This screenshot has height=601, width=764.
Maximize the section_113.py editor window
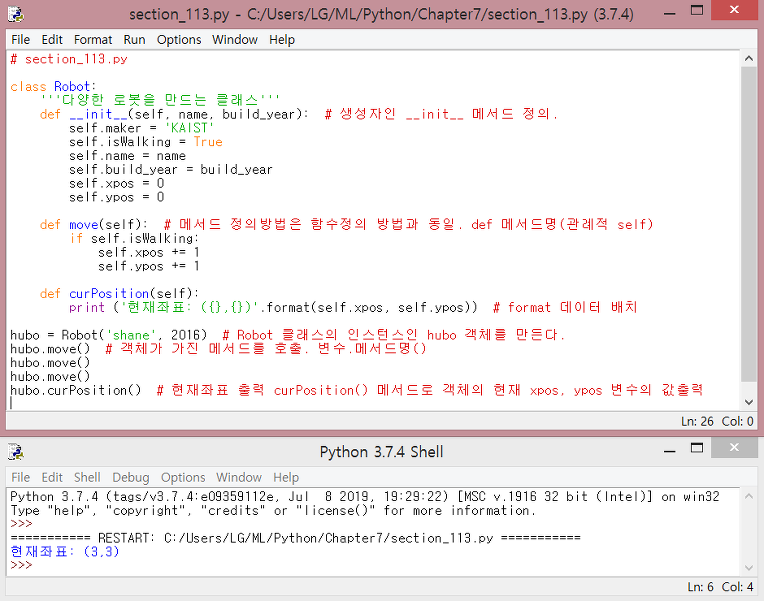point(697,11)
